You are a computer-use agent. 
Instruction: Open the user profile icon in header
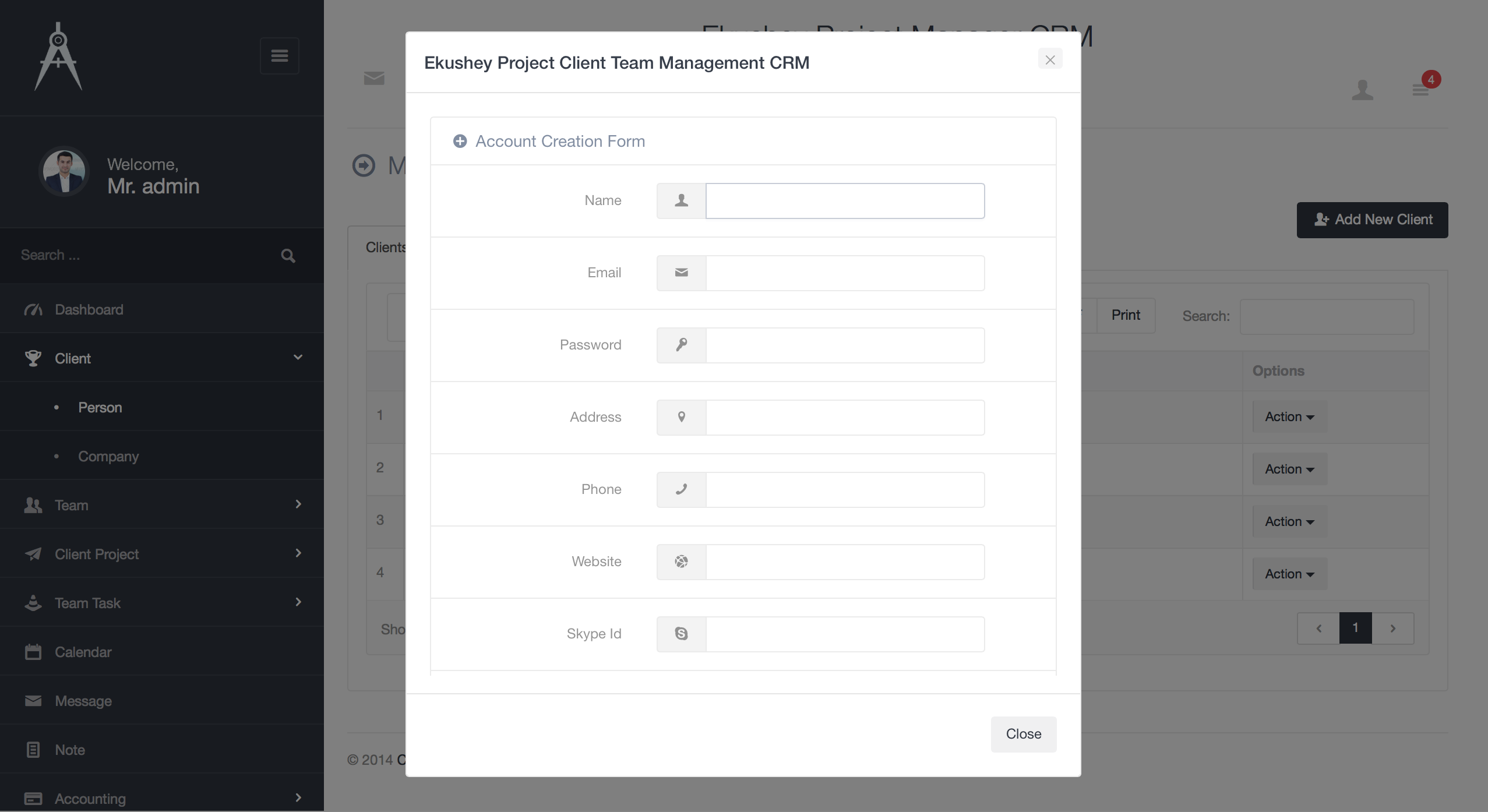(x=1362, y=90)
